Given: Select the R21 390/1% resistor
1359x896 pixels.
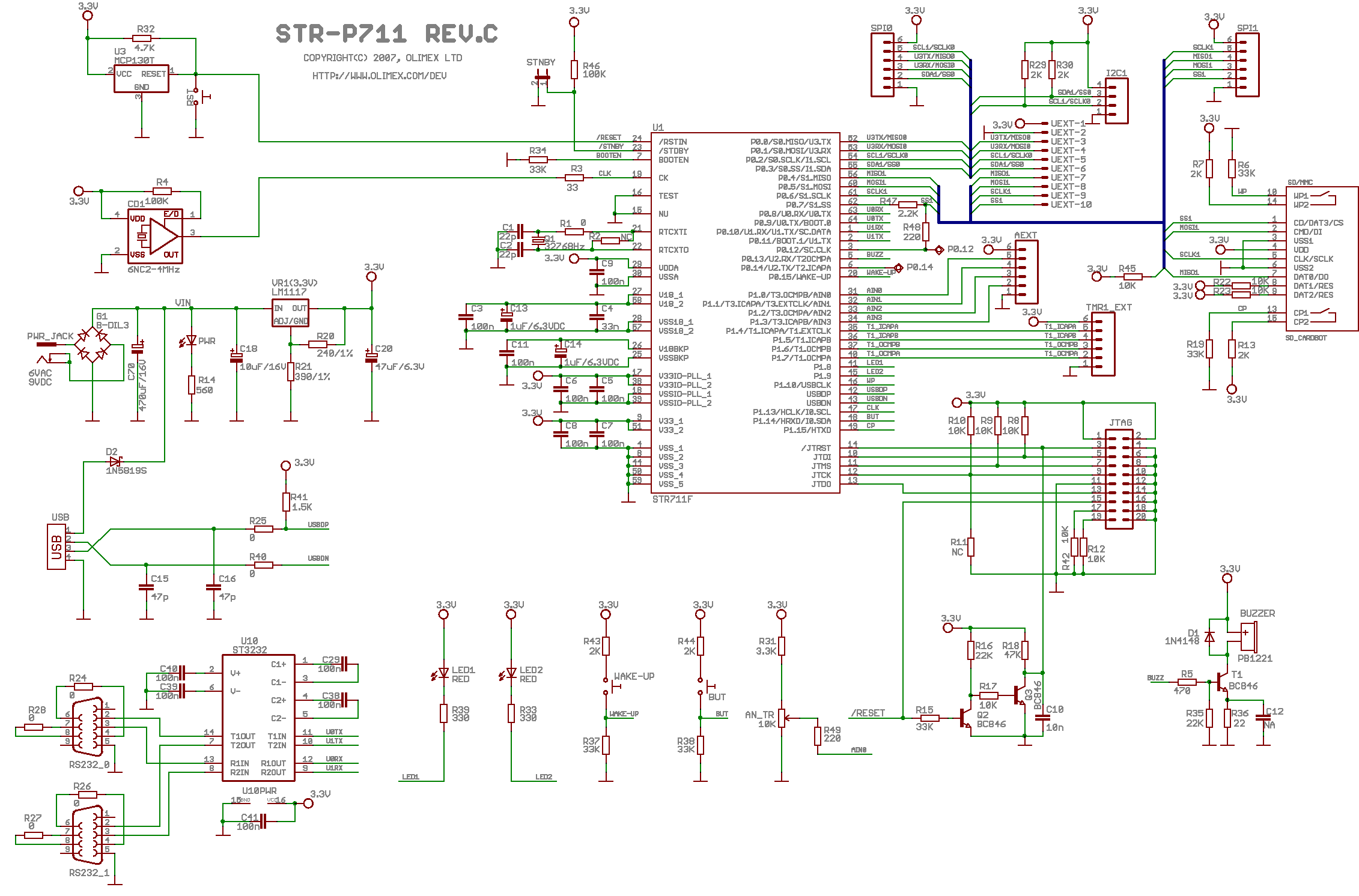Looking at the screenshot, I should (x=291, y=372).
